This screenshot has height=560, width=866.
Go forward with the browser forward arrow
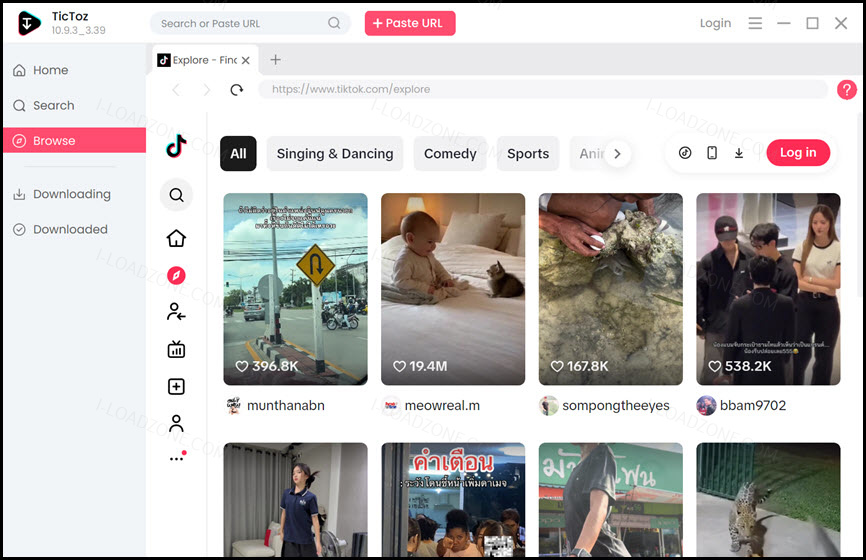[207, 89]
